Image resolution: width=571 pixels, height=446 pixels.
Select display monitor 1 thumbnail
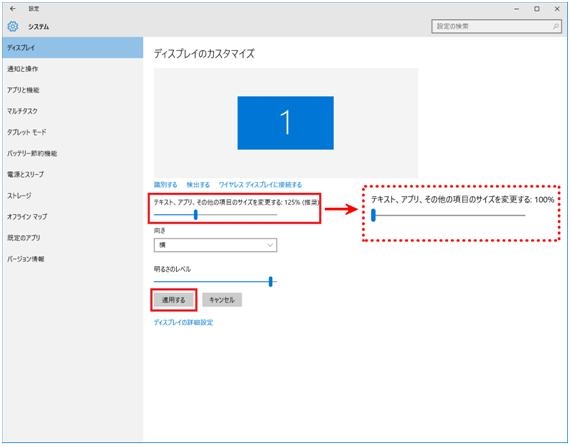[x=286, y=123]
